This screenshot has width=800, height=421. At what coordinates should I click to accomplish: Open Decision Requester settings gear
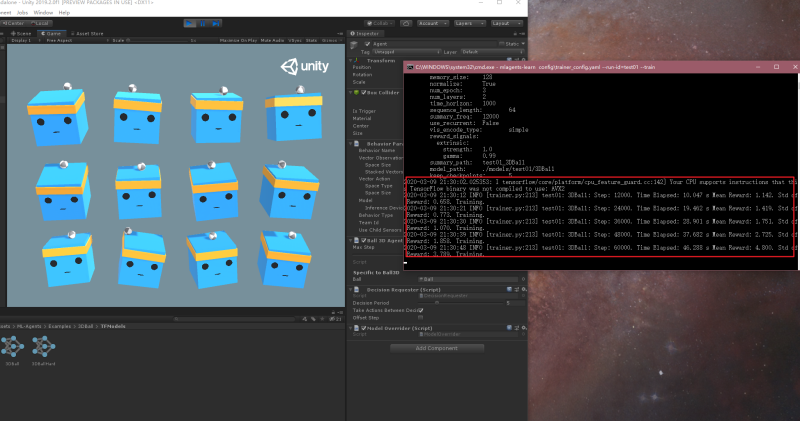pyautogui.click(x=523, y=289)
